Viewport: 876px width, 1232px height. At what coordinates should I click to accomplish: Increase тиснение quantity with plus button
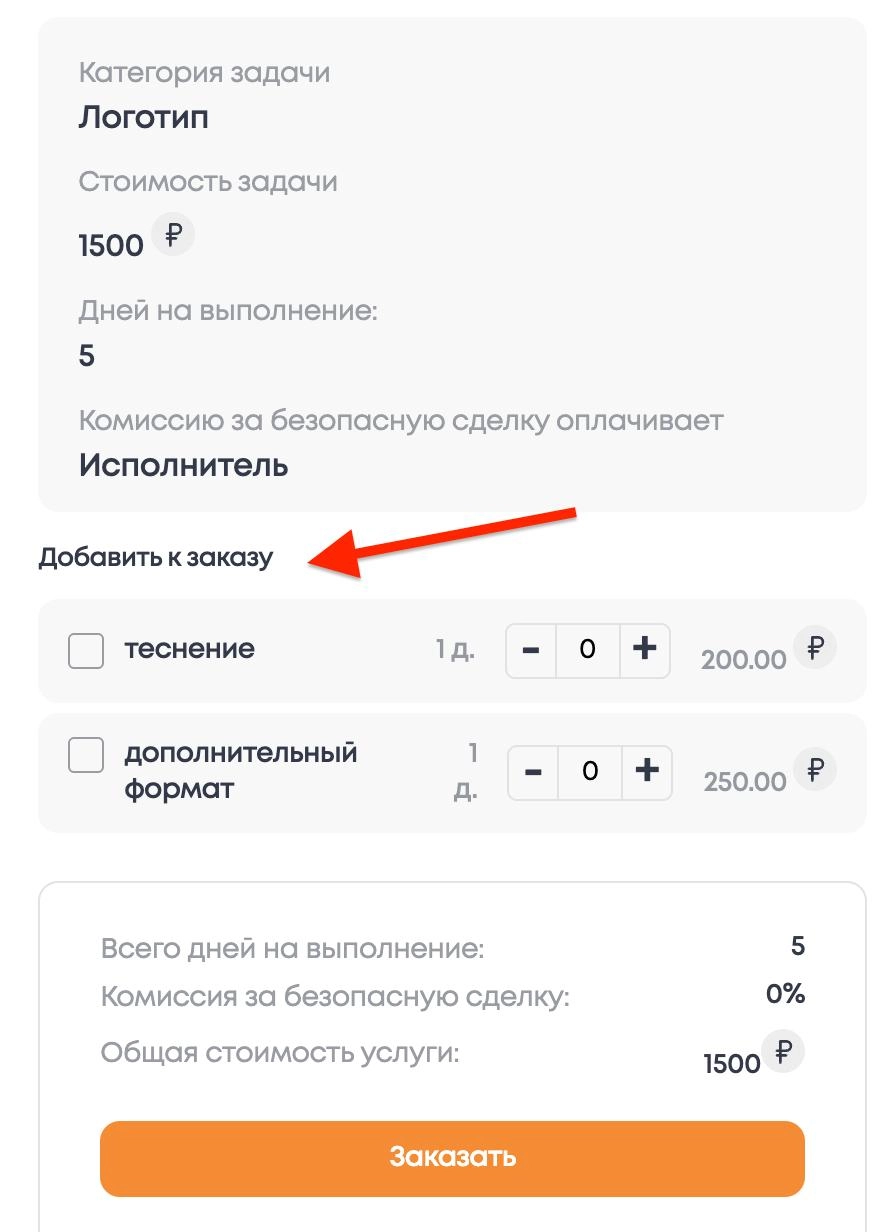[645, 650]
